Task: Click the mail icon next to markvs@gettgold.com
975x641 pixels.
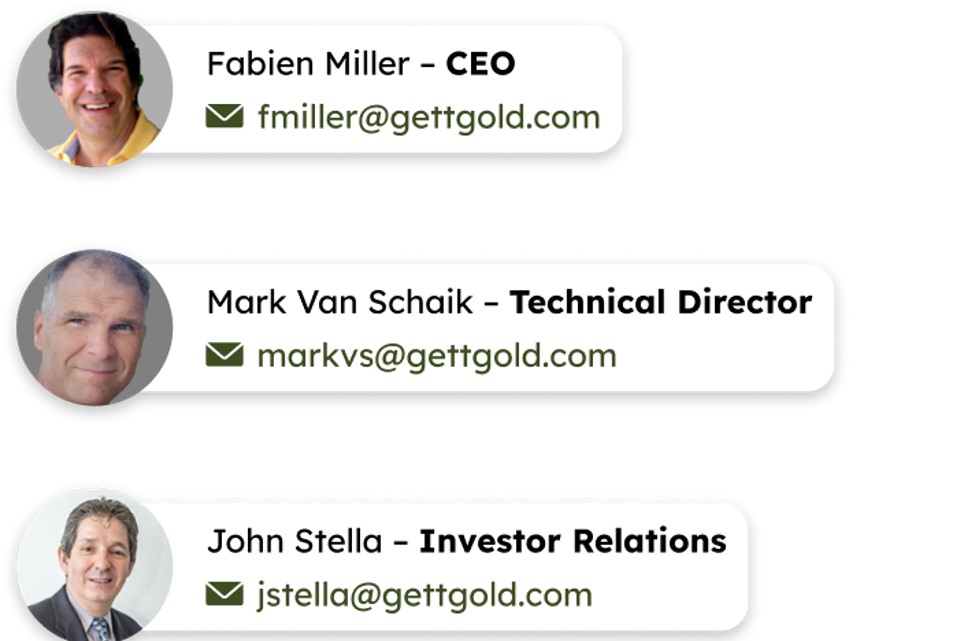Action: tap(224, 355)
